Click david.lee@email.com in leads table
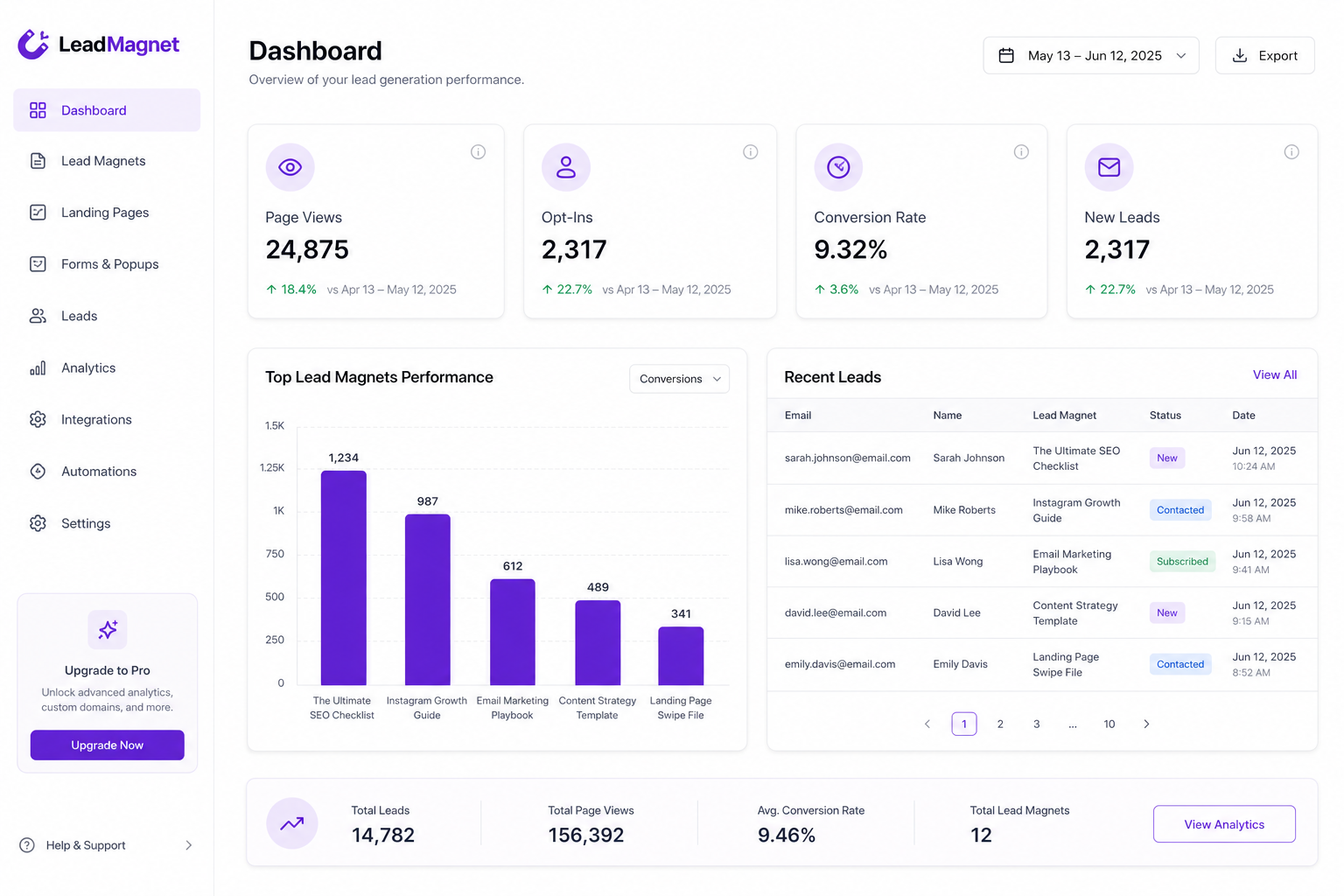This screenshot has height=896, width=1344. (835, 613)
